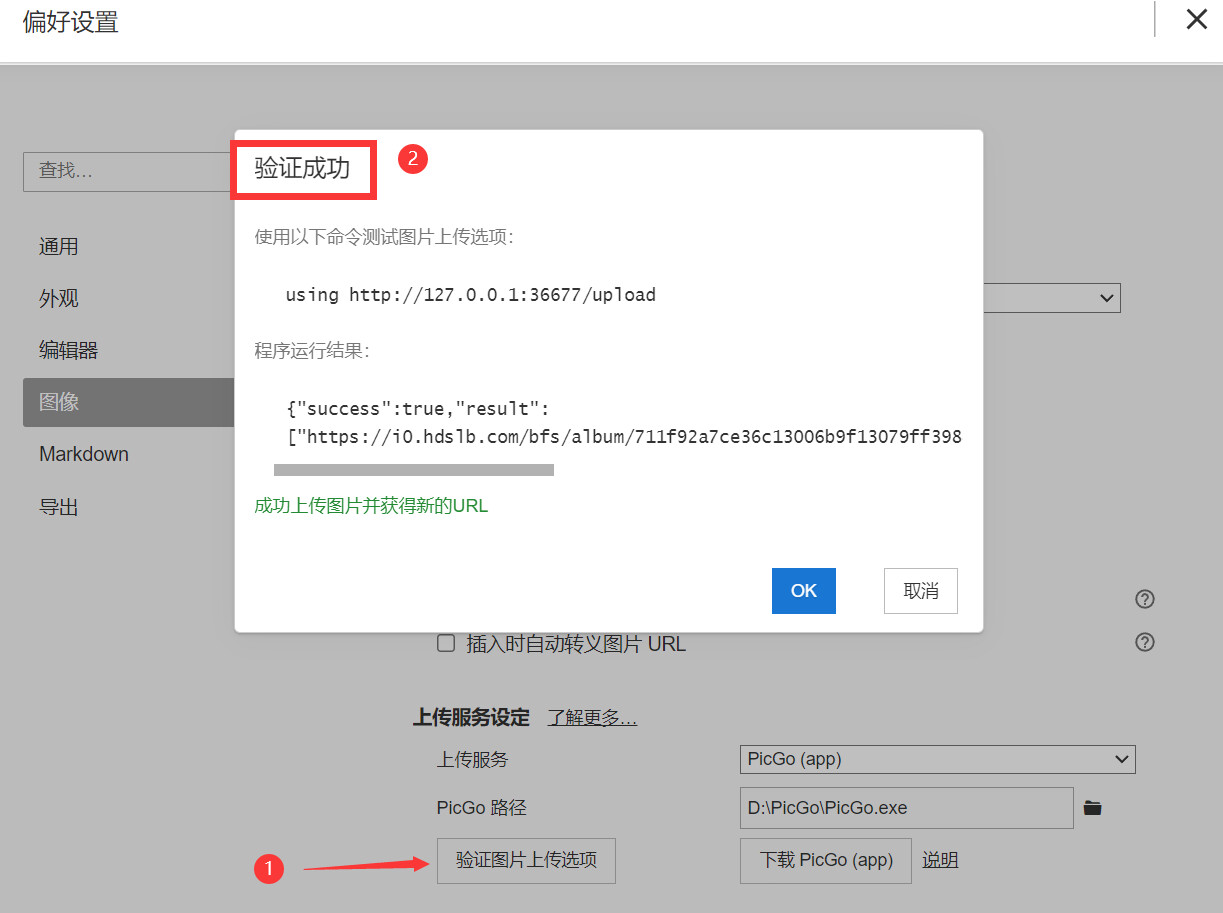Close the preferences window with X
Viewport: 1223px width, 913px height.
(x=1196, y=19)
